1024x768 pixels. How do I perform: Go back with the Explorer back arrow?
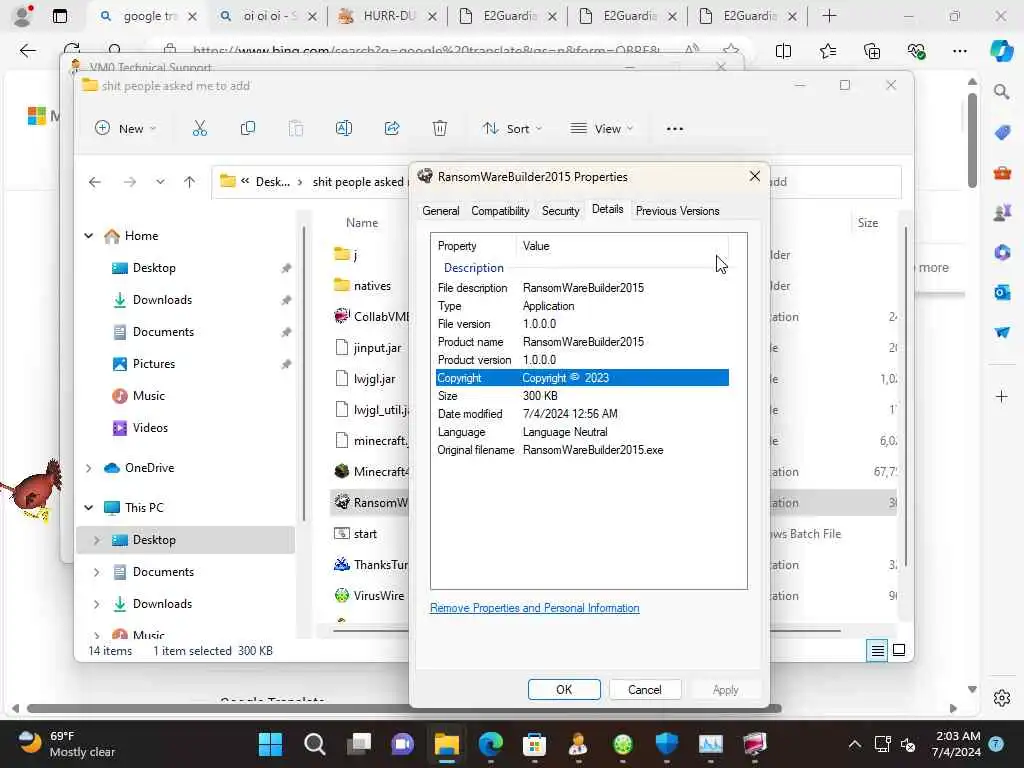95,182
